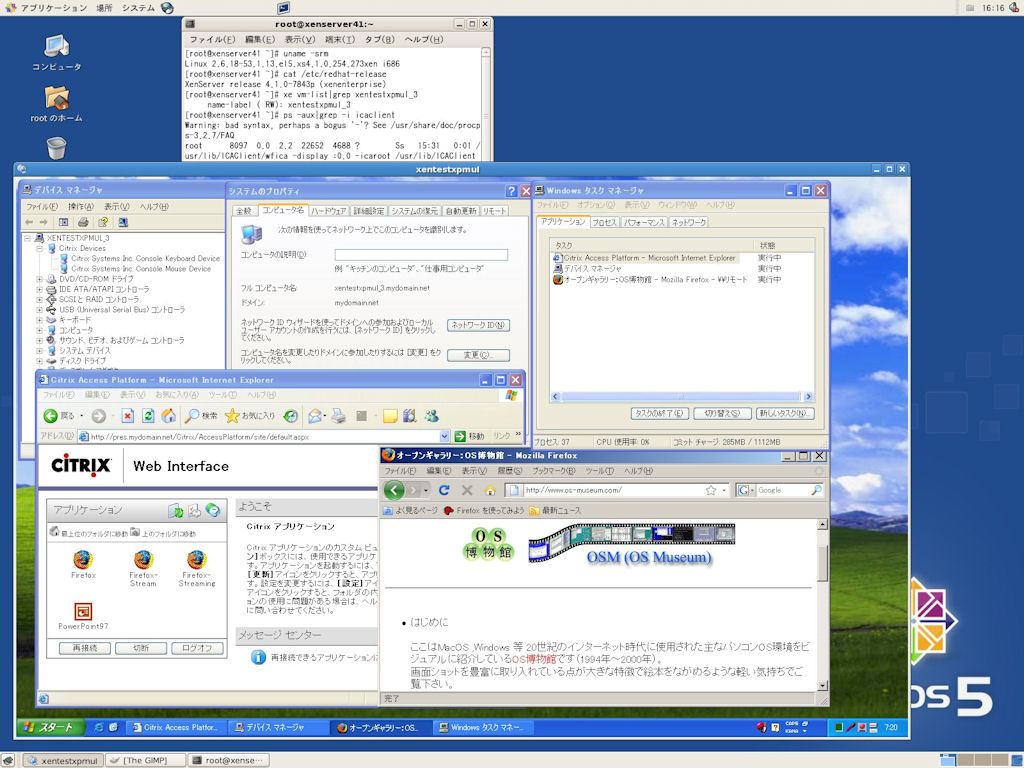Switch to Processes tab in Task Manager

tap(604, 223)
